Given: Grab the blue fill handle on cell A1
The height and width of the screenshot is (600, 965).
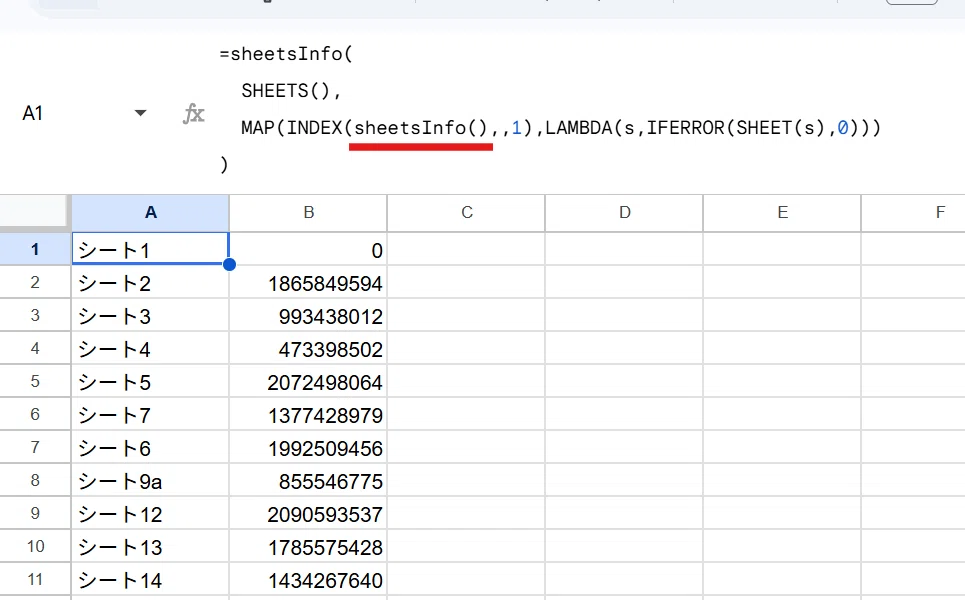Looking at the screenshot, I should [230, 265].
